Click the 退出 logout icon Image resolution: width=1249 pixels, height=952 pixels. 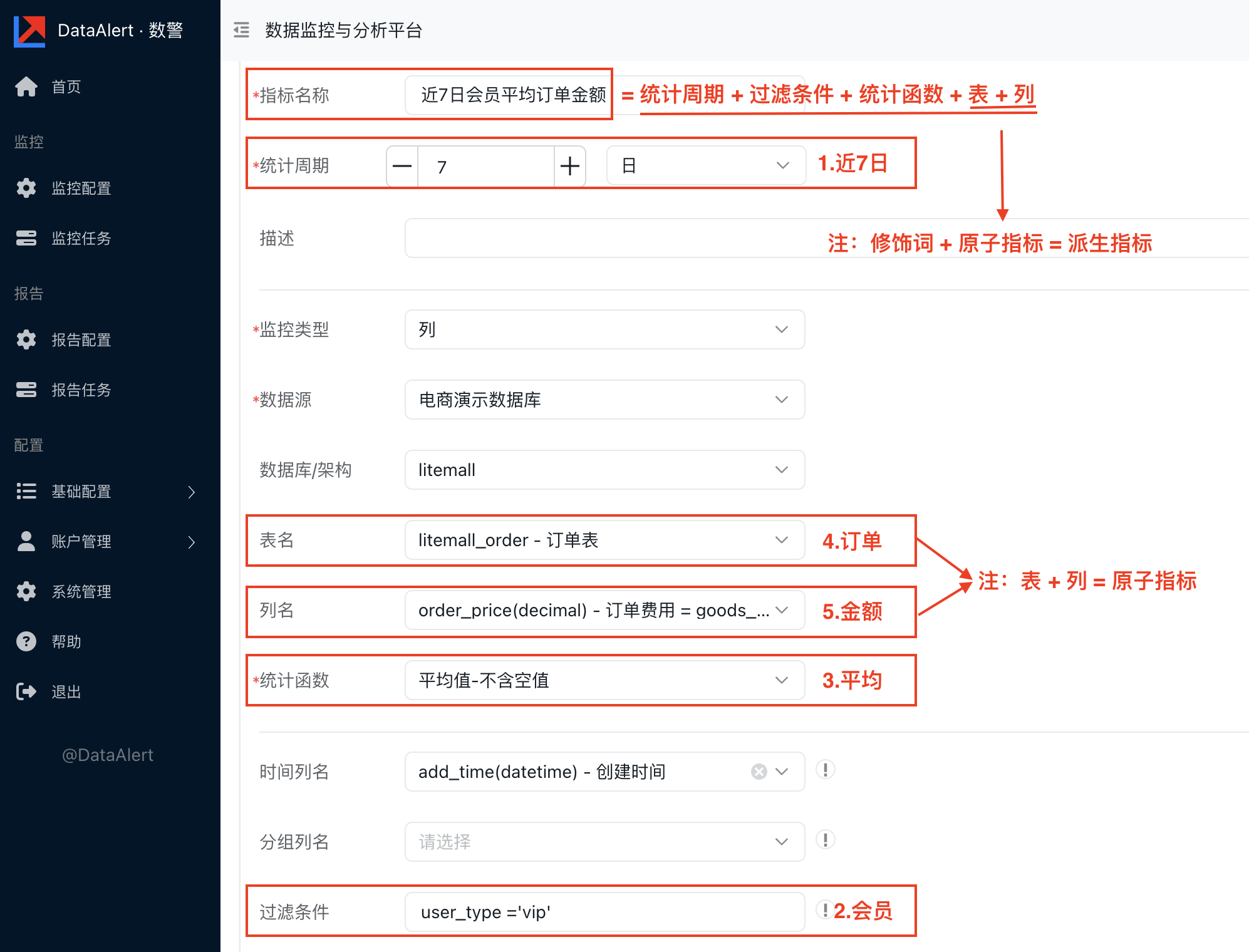[26, 691]
